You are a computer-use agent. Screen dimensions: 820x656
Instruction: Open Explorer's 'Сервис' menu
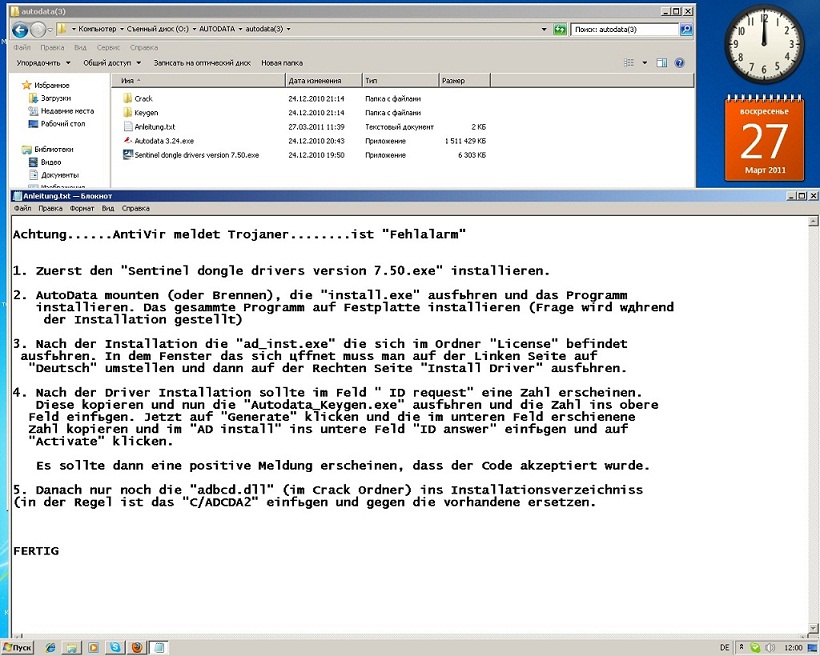pos(108,48)
